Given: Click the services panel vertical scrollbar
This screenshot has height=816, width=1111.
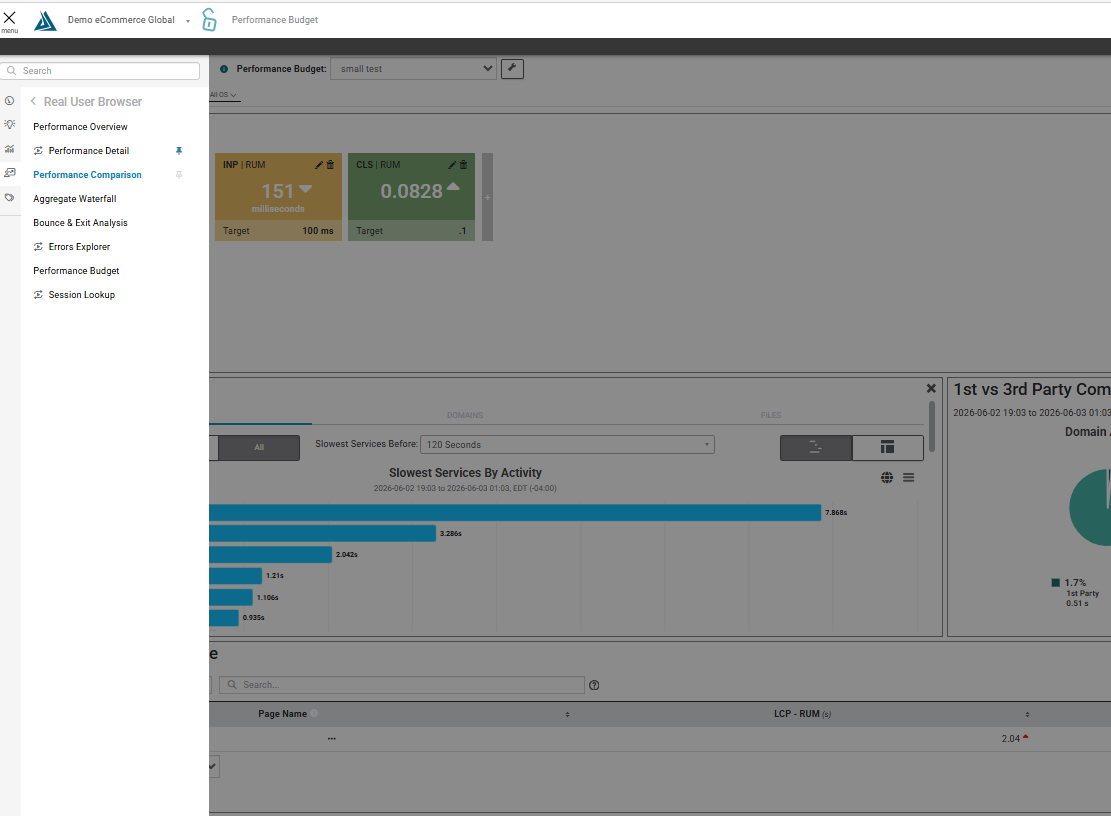Looking at the screenshot, I should (931, 425).
